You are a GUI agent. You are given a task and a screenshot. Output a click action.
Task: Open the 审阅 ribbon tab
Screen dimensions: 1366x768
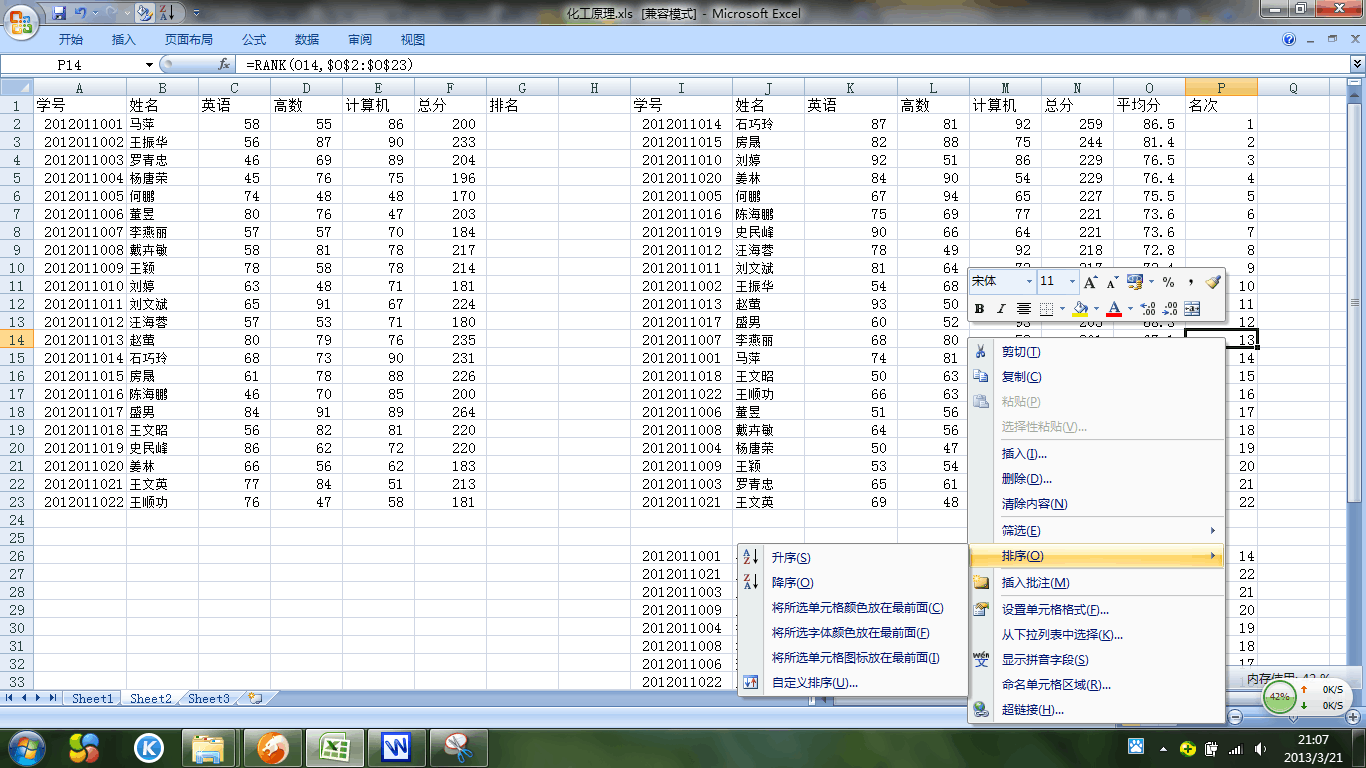(360, 40)
